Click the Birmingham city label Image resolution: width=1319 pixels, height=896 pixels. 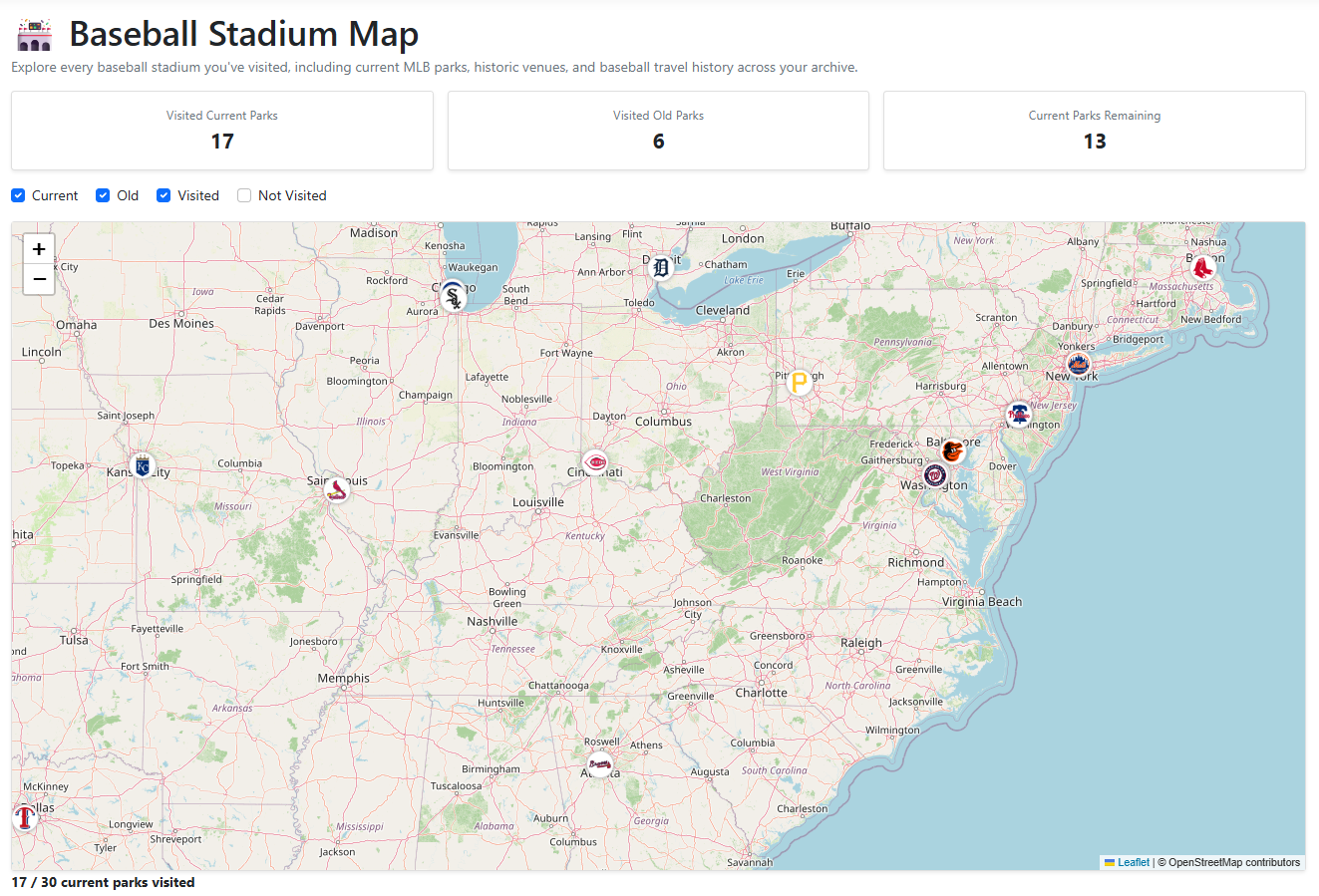491,768
